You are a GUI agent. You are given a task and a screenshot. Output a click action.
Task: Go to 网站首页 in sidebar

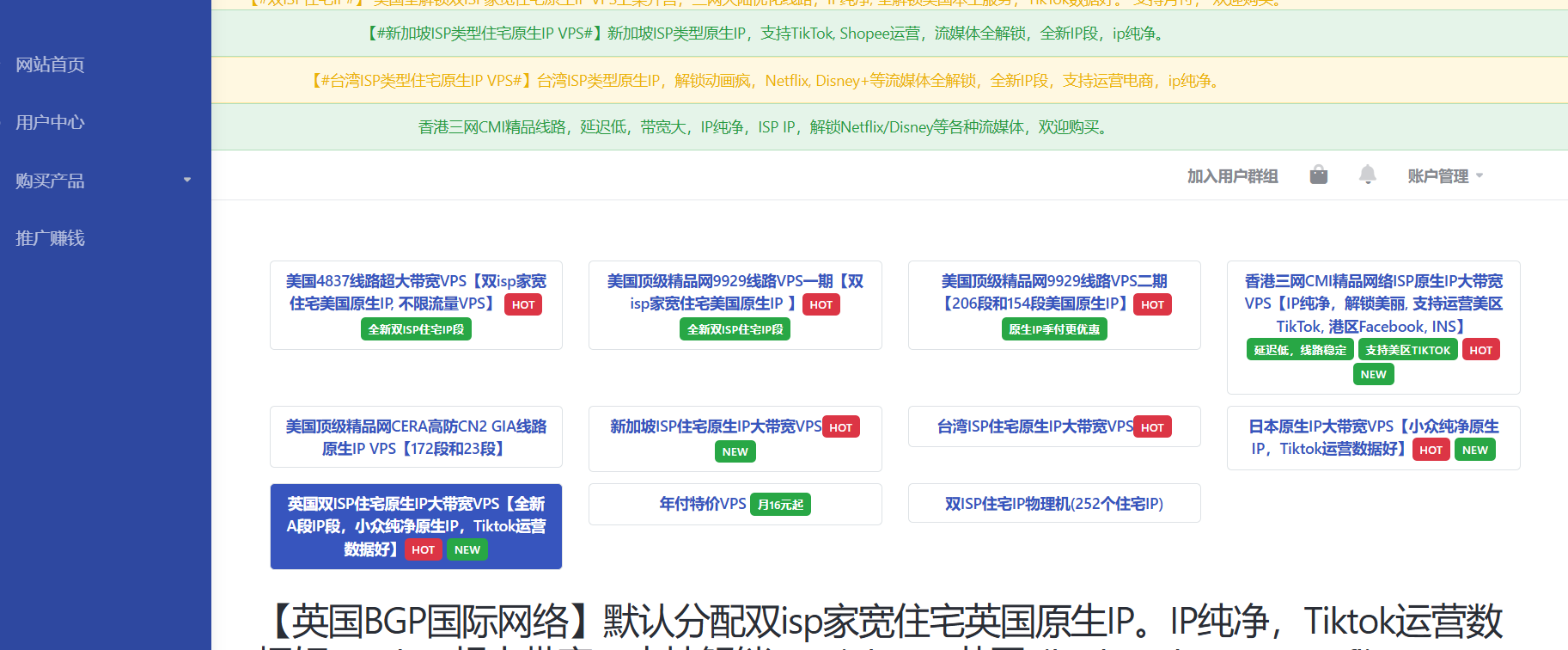50,64
